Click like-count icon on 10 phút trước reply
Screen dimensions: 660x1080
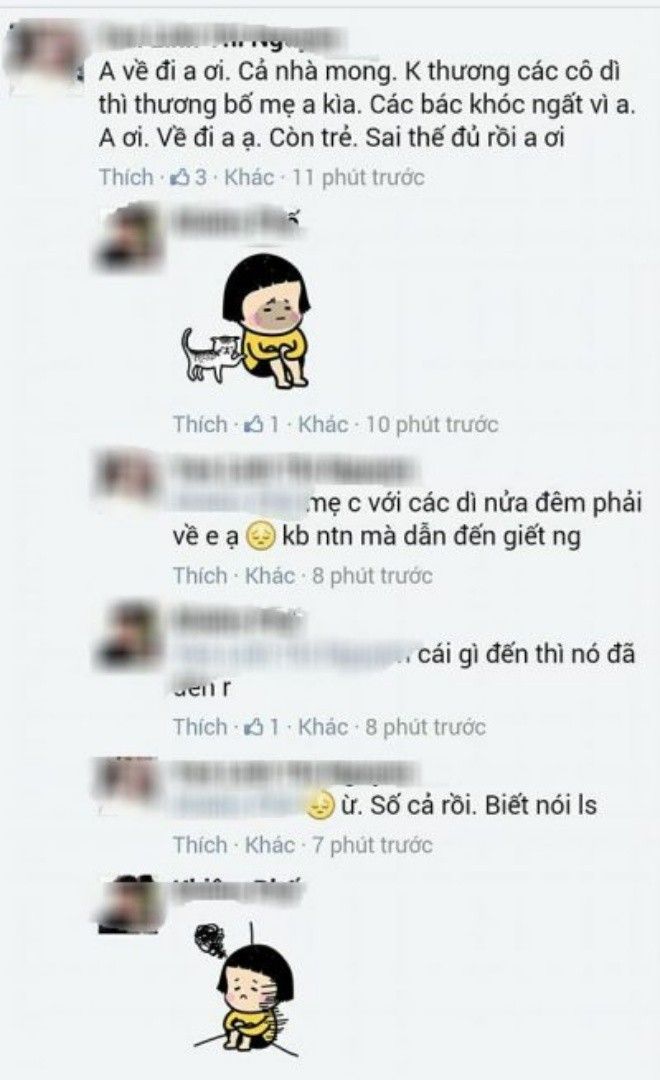click(254, 425)
